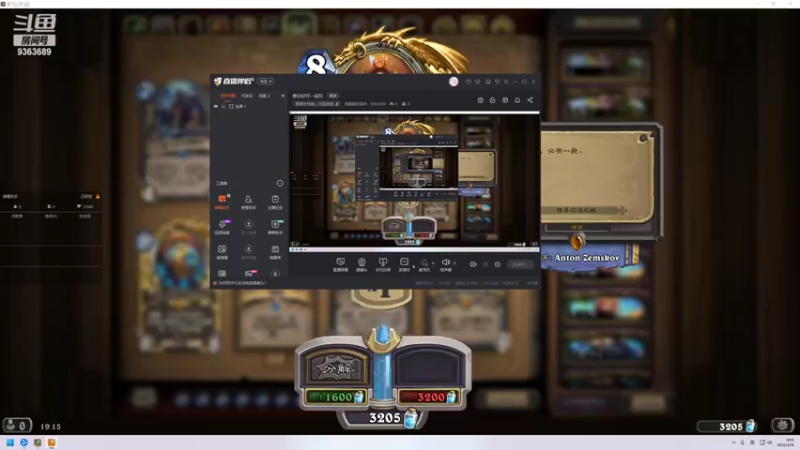This screenshot has height=450, width=800.
Task: Open Hearthstone friends list button
Action: 17,424
